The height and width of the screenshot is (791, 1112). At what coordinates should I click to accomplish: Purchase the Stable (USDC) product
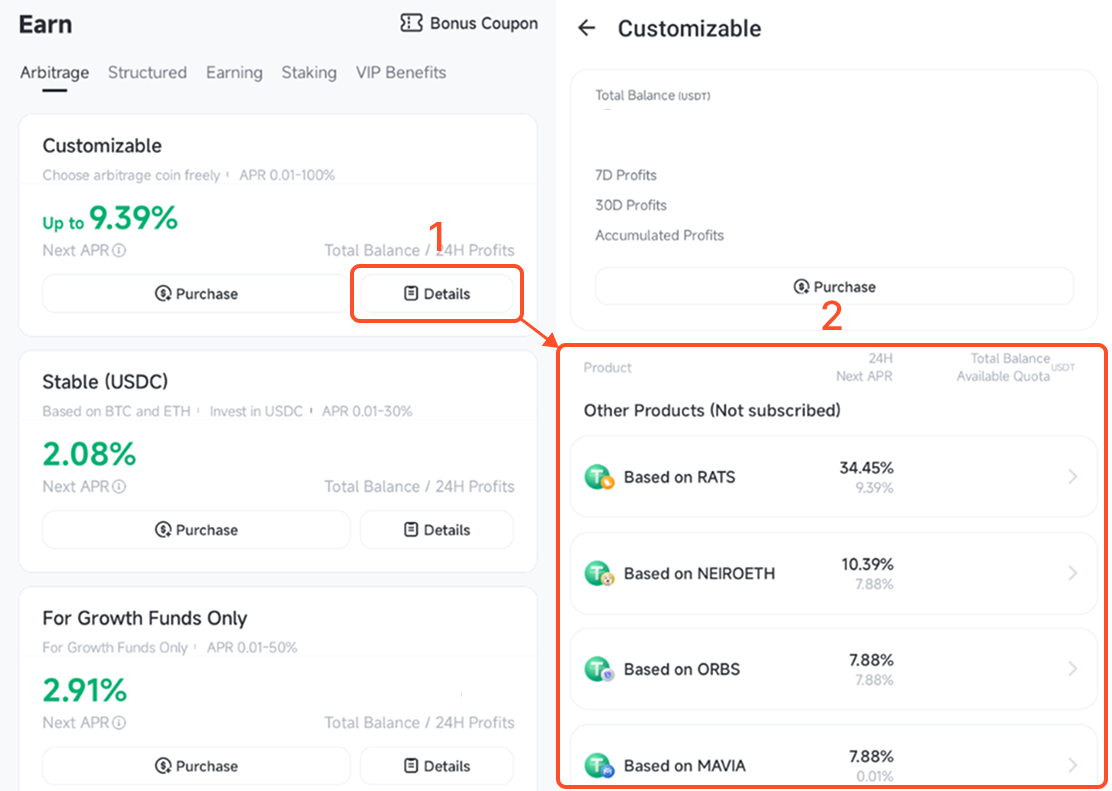click(x=196, y=530)
